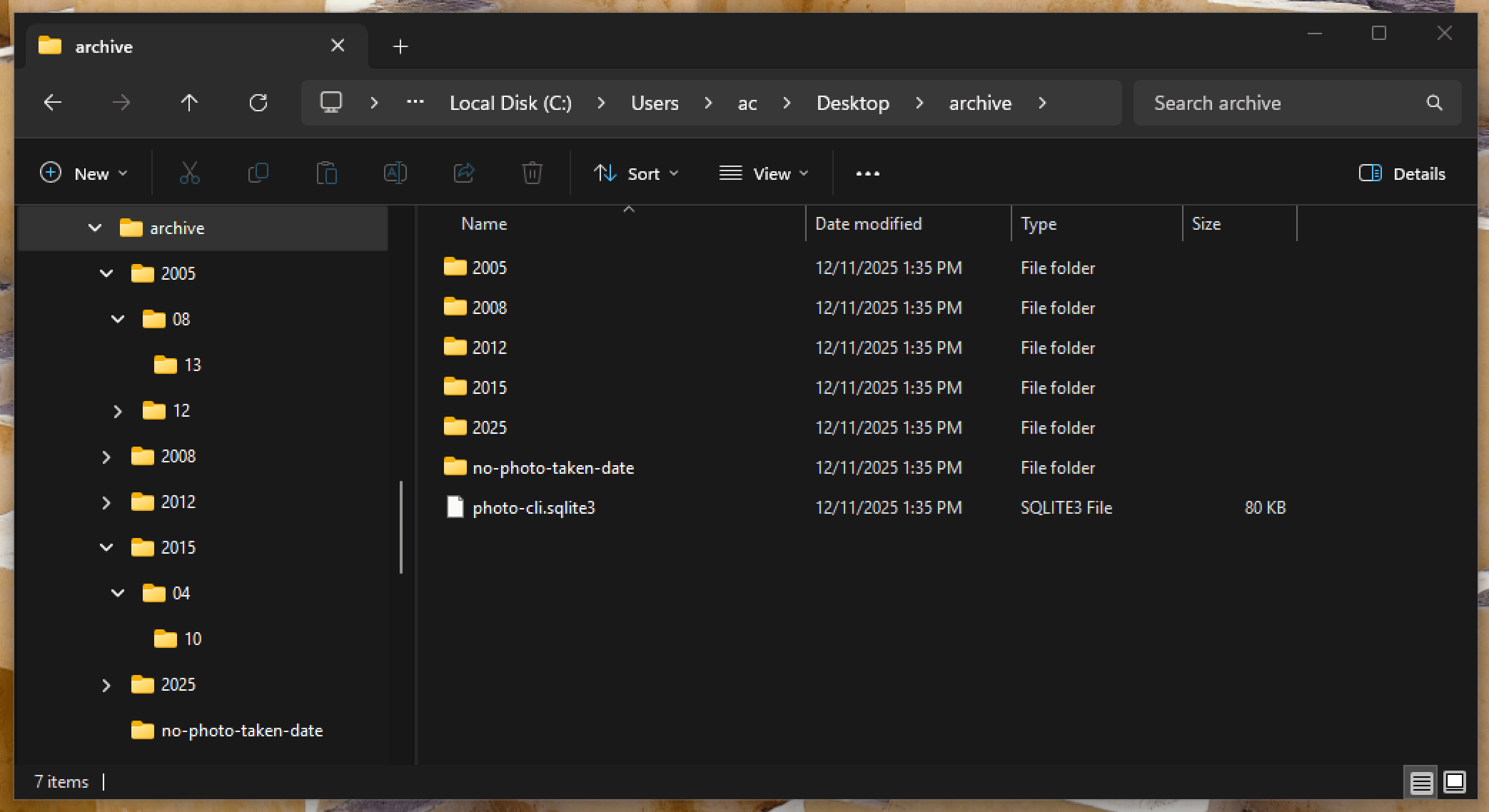Click the Delete trash icon

click(532, 173)
